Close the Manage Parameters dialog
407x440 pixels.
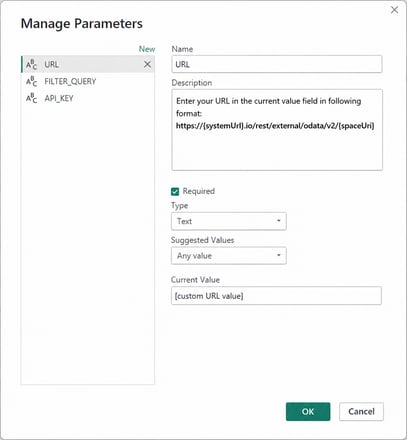coord(394,10)
